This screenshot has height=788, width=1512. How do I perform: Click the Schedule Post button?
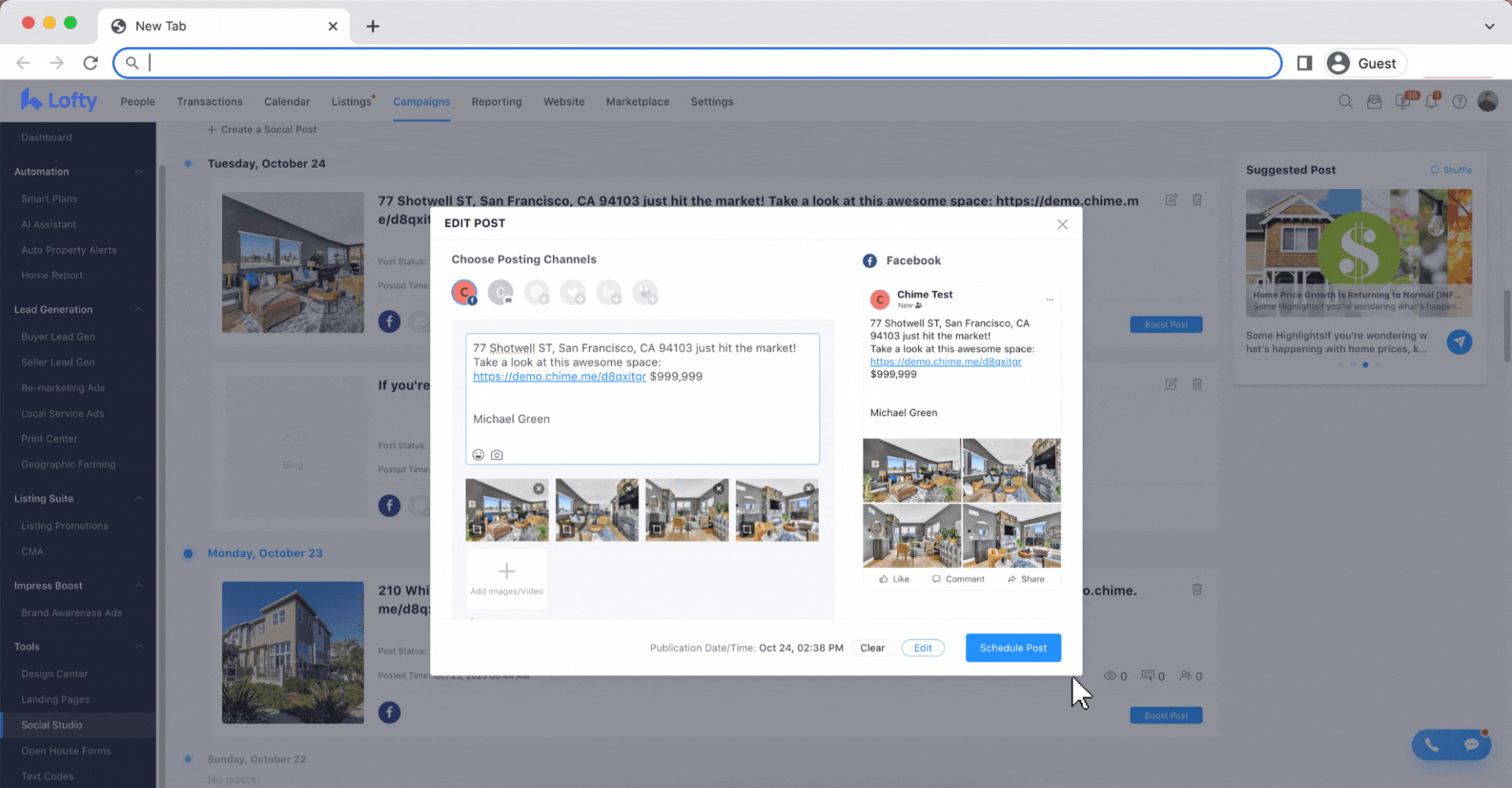[1013, 648]
